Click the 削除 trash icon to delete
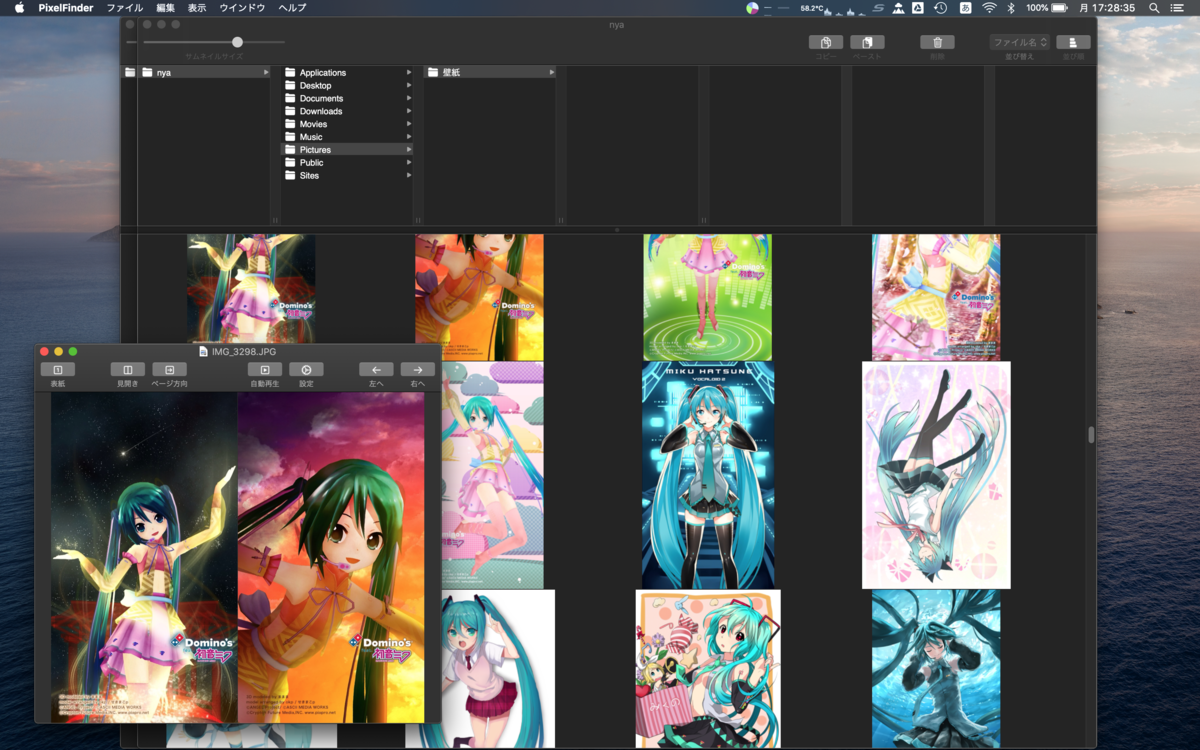Viewport: 1200px width, 750px height. pyautogui.click(x=936, y=42)
